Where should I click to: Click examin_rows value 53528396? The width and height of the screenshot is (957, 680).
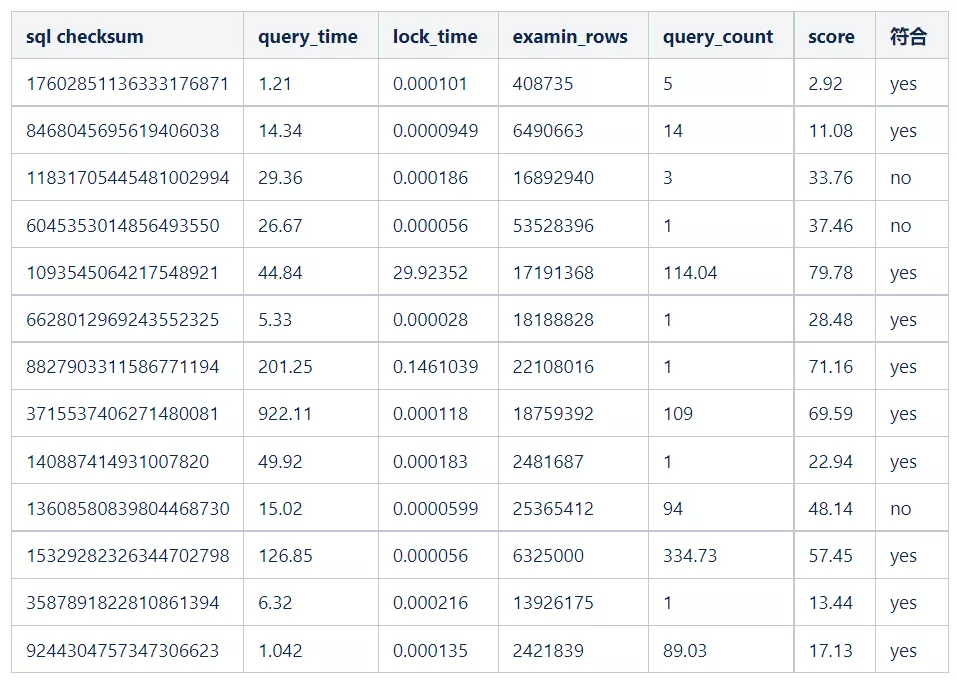click(x=553, y=226)
